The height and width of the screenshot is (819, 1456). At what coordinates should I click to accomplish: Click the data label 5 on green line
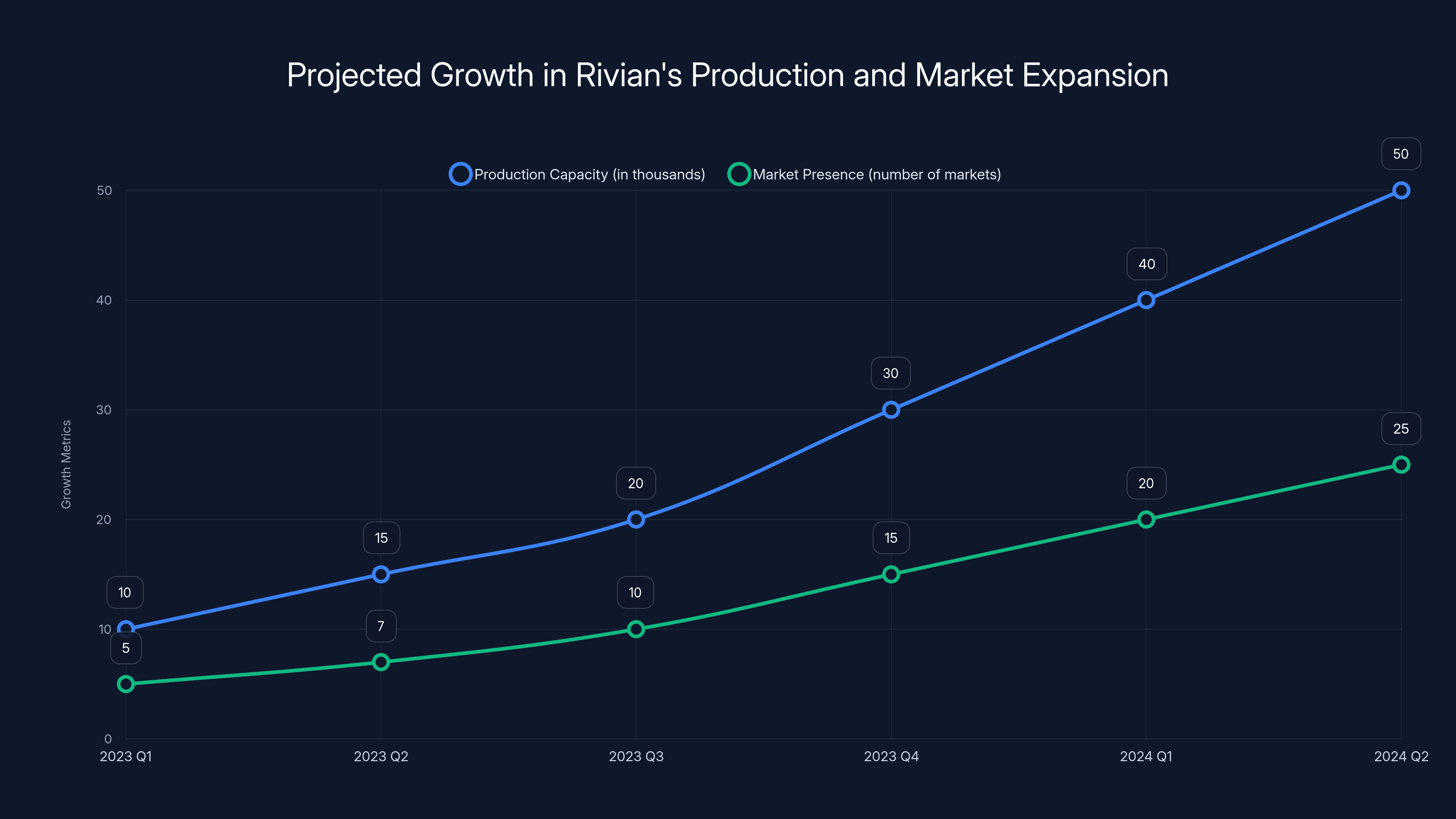(x=126, y=648)
